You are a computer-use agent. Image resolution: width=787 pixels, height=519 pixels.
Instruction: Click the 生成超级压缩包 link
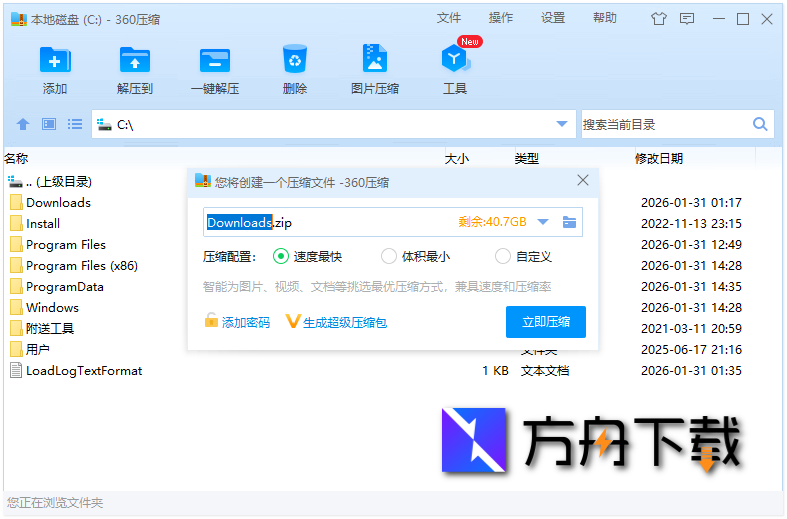[345, 322]
